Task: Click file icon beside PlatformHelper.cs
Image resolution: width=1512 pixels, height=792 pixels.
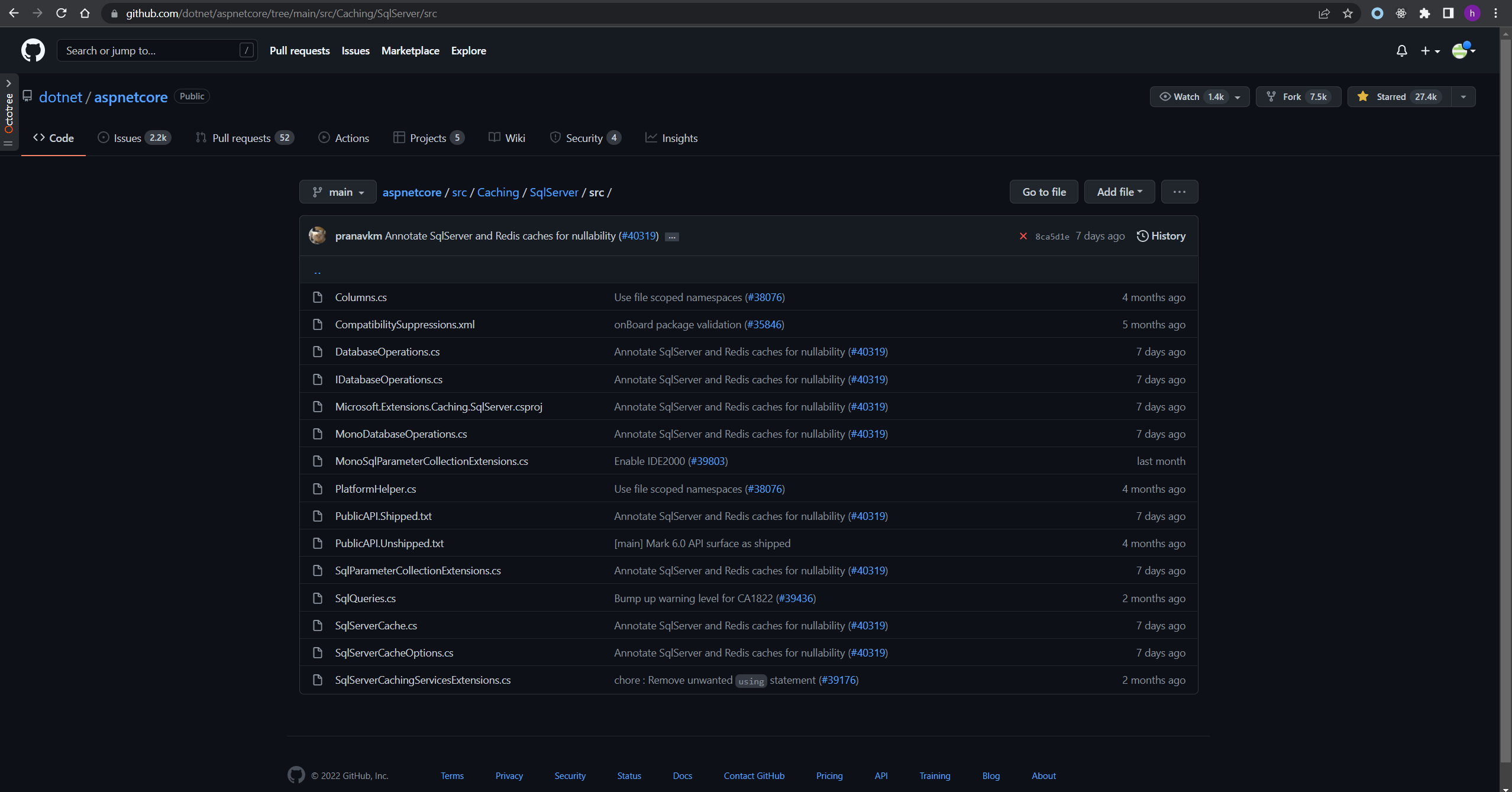Action: click(x=318, y=489)
